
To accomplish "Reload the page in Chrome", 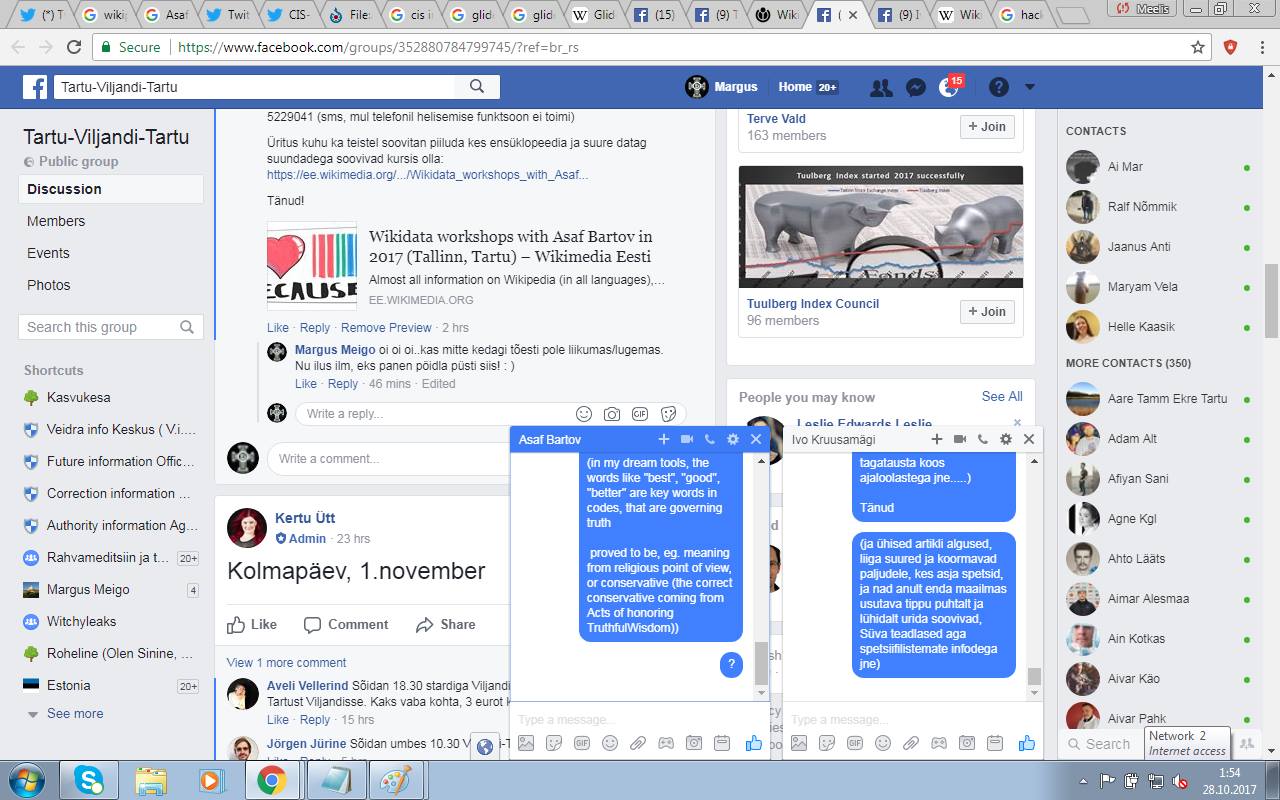I will coord(73,47).
